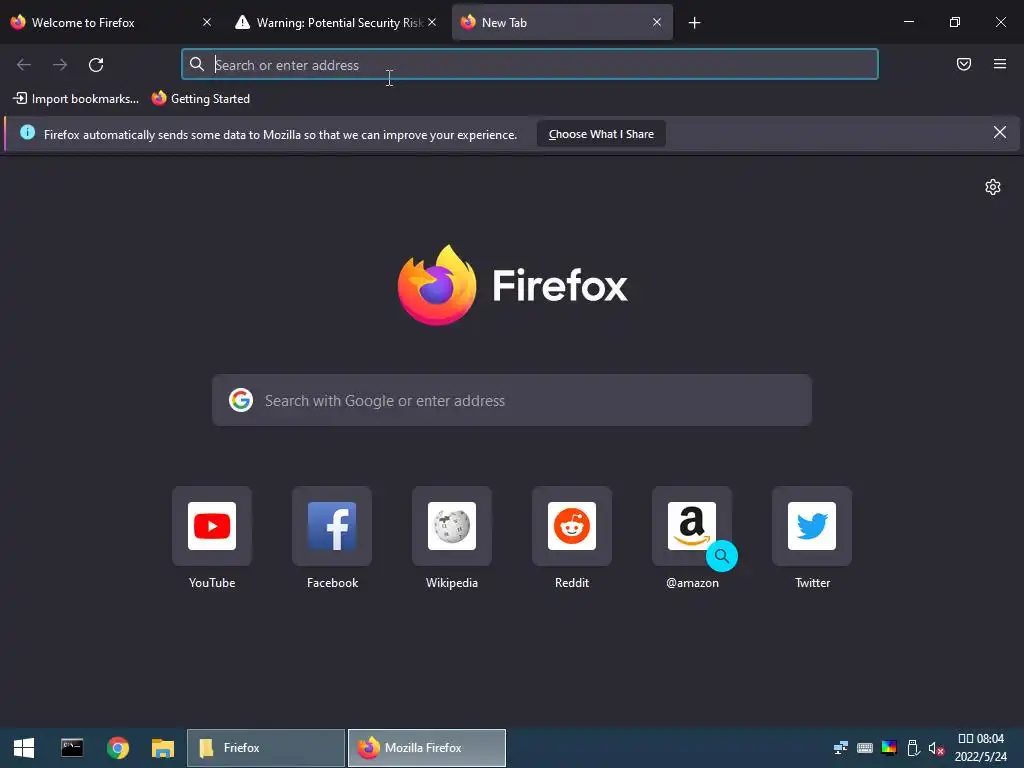1024x768 pixels.
Task: Click the Back arrow in toolbar
Action: [x=24, y=65]
